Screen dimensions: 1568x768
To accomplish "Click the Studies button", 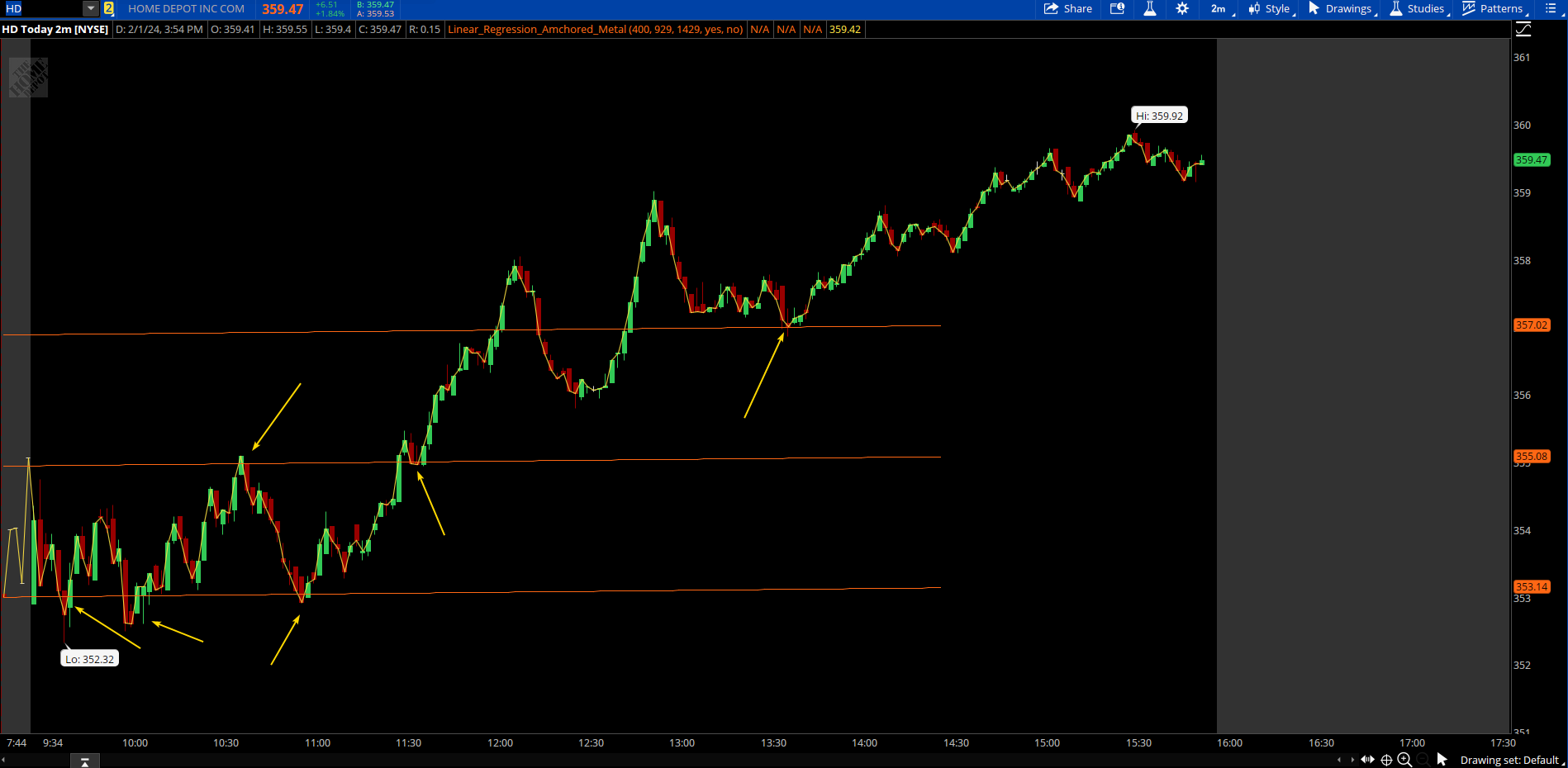I will pyautogui.click(x=1418, y=9).
